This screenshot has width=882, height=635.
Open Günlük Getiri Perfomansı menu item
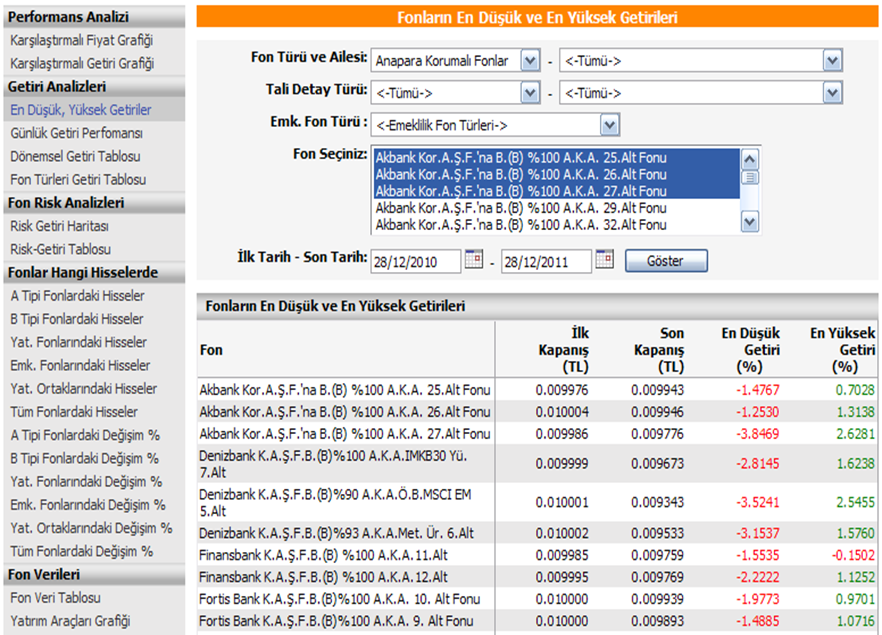point(76,133)
